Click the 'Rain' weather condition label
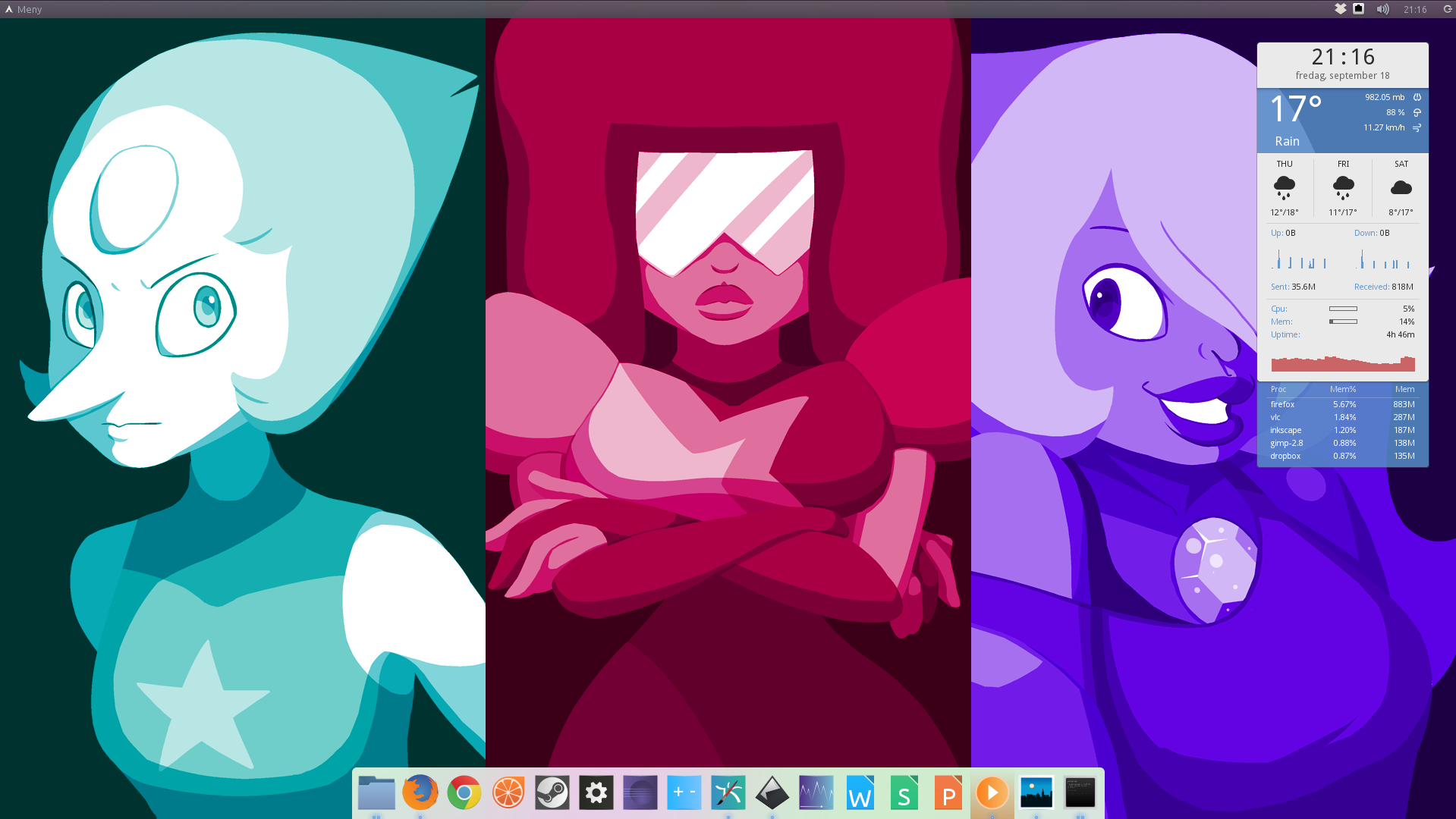The image size is (1456, 819). click(x=1287, y=141)
